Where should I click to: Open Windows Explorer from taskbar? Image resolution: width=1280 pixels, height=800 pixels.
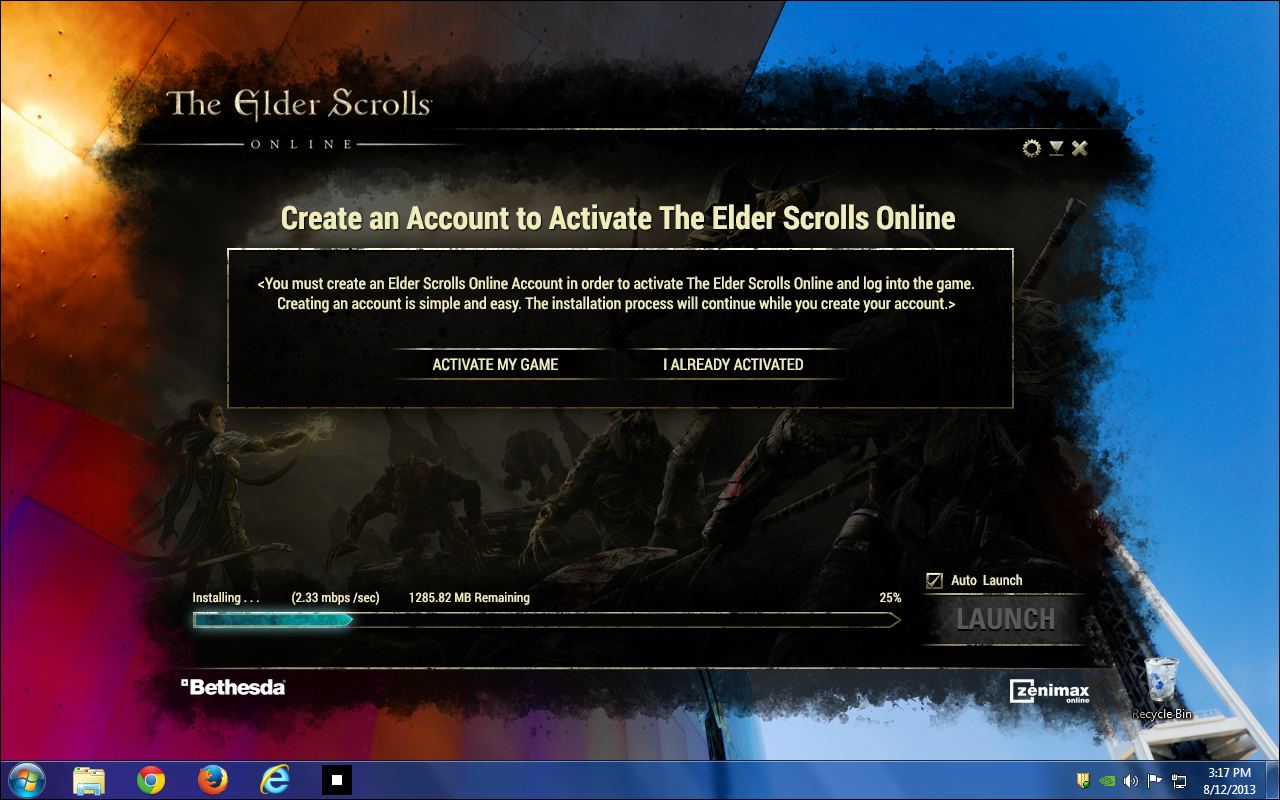click(89, 780)
